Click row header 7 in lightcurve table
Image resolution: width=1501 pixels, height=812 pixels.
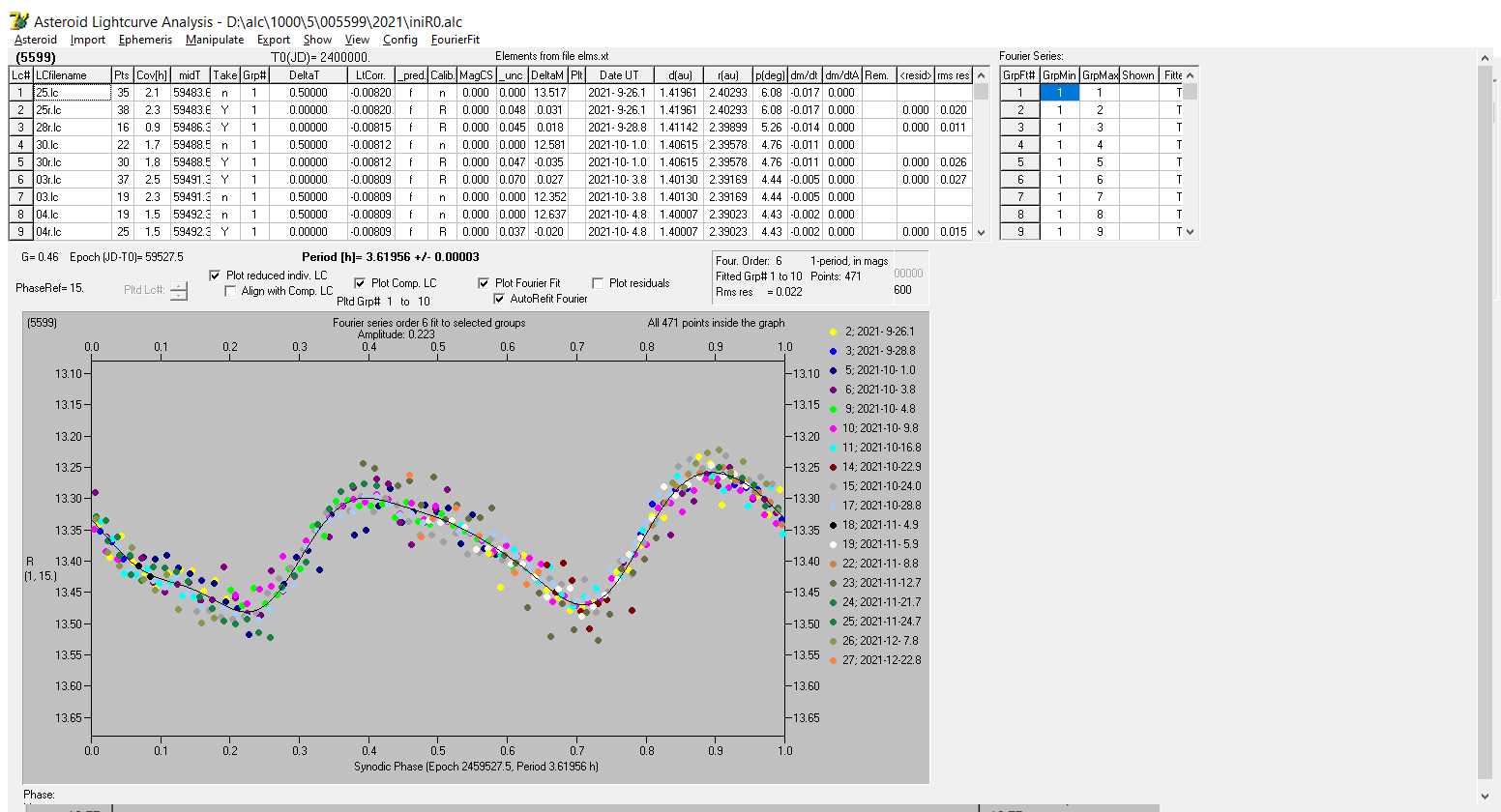(21, 197)
